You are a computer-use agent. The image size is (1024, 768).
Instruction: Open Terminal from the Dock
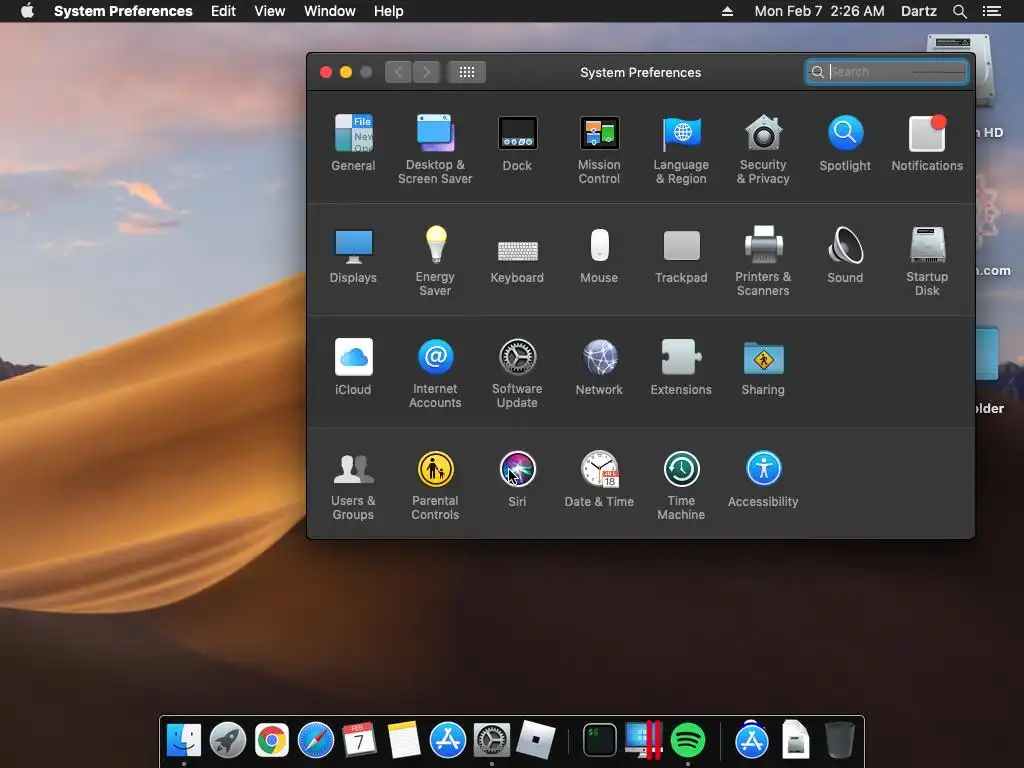click(x=600, y=741)
